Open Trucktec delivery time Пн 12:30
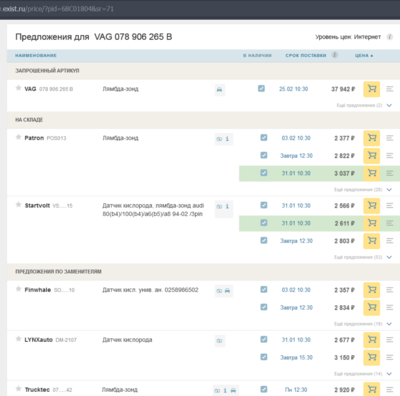This screenshot has width=400, height=396. click(x=296, y=390)
